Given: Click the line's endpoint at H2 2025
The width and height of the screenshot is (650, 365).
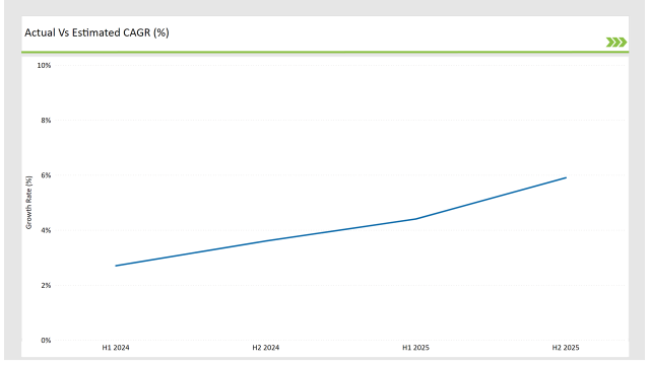Looking at the screenshot, I should [566, 178].
